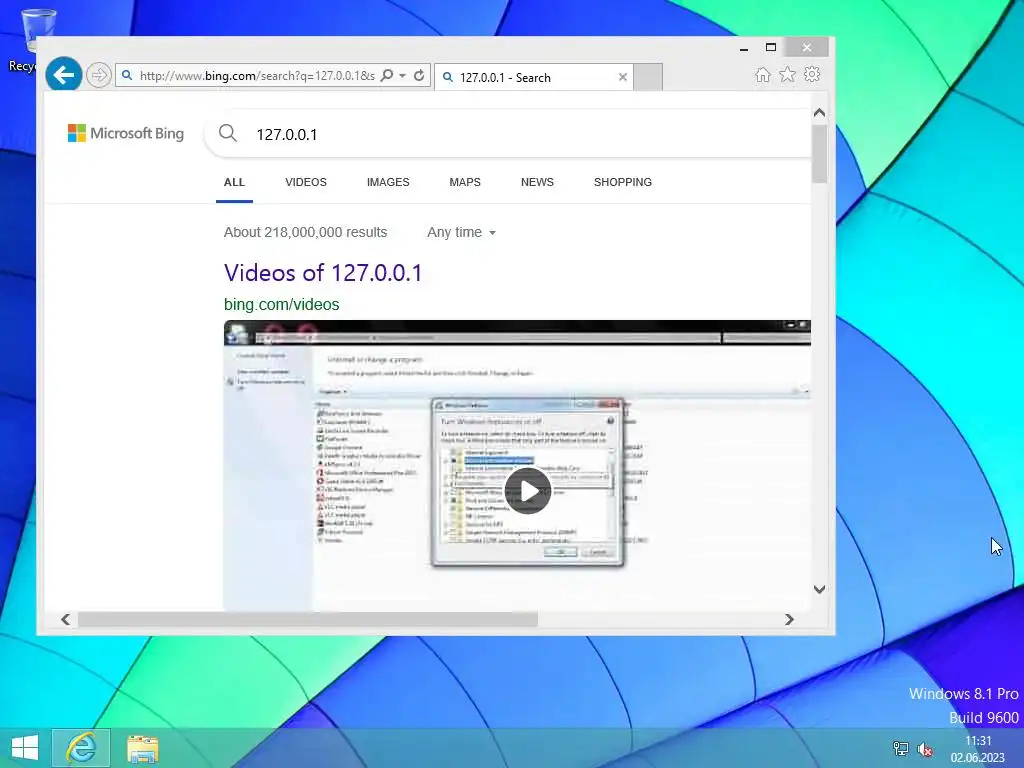The width and height of the screenshot is (1024, 768).
Task: Open Favorites star icon
Action: [787, 74]
